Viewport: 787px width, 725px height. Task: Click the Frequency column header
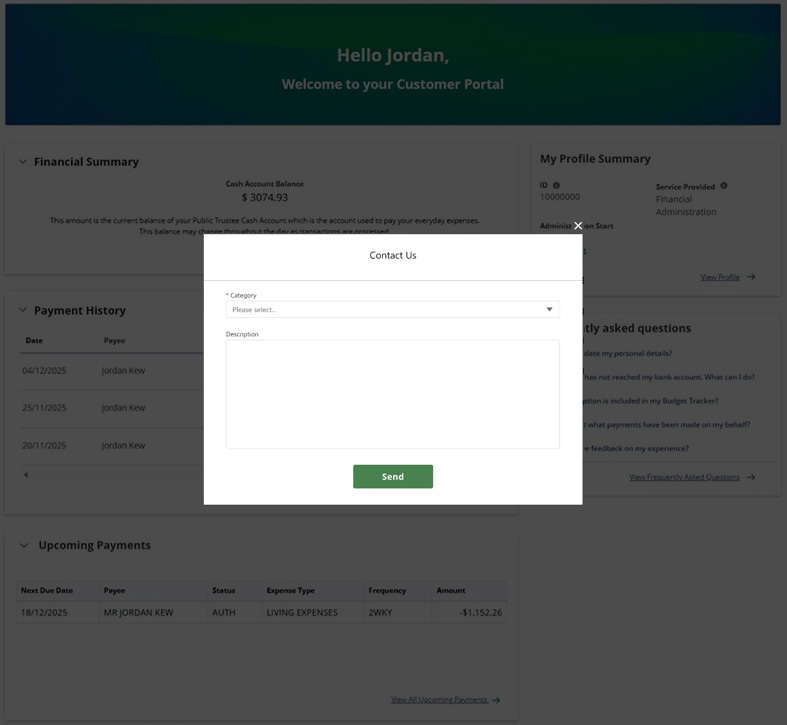tap(387, 590)
